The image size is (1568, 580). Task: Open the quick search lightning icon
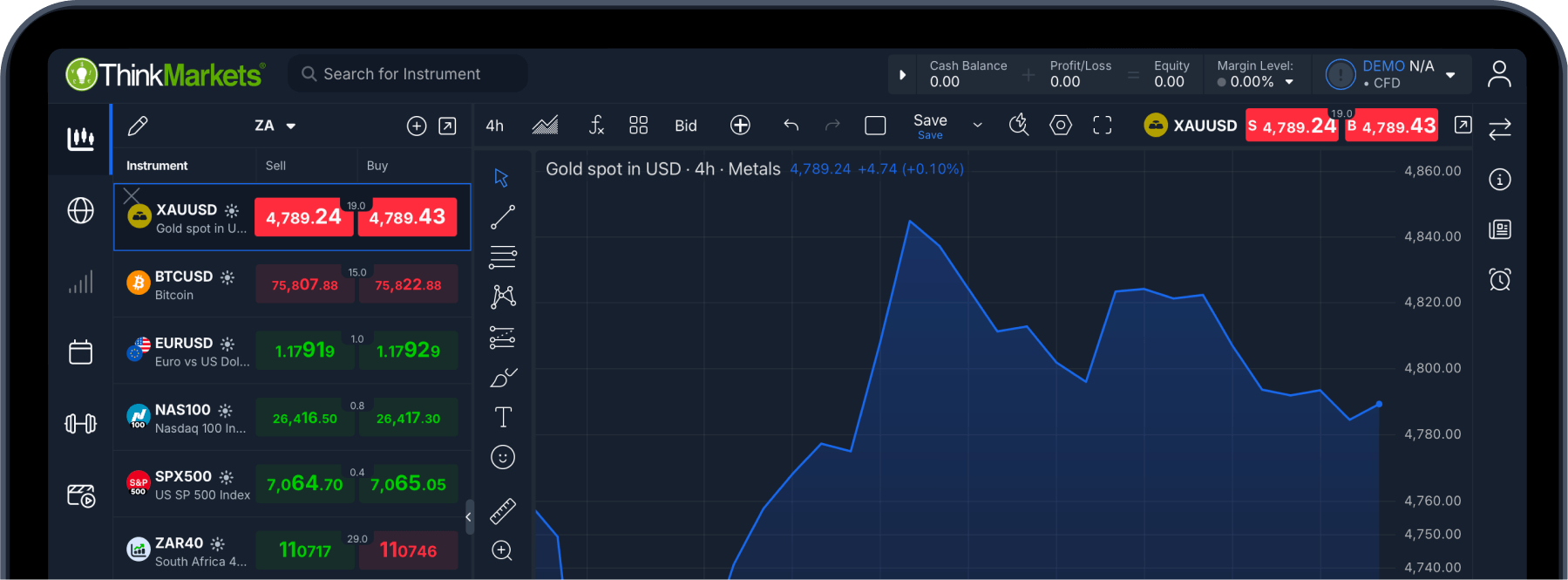[x=1018, y=126]
